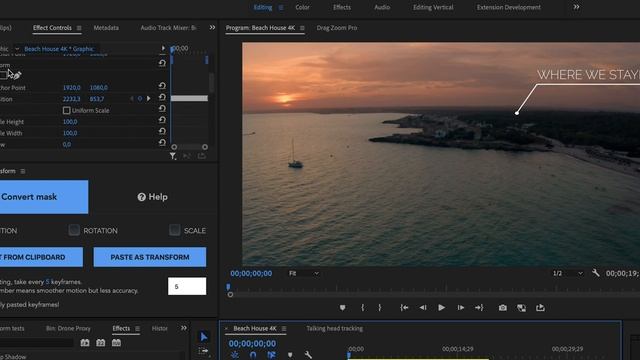Reset the Anchor Point parameter
Image resolution: width=640 pixels, height=360 pixels.
pos(162,86)
